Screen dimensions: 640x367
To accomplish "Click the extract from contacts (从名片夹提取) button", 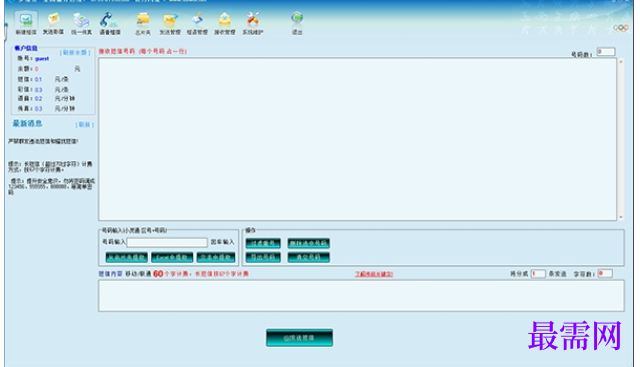I will [127, 257].
